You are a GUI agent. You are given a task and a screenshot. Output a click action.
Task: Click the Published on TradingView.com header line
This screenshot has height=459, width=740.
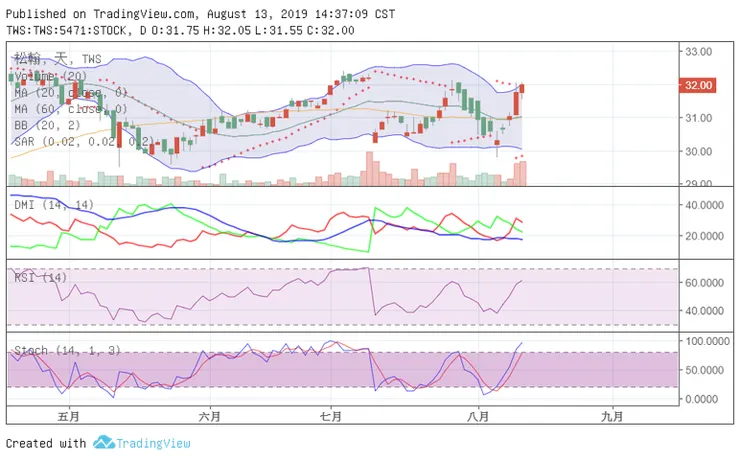200,14
